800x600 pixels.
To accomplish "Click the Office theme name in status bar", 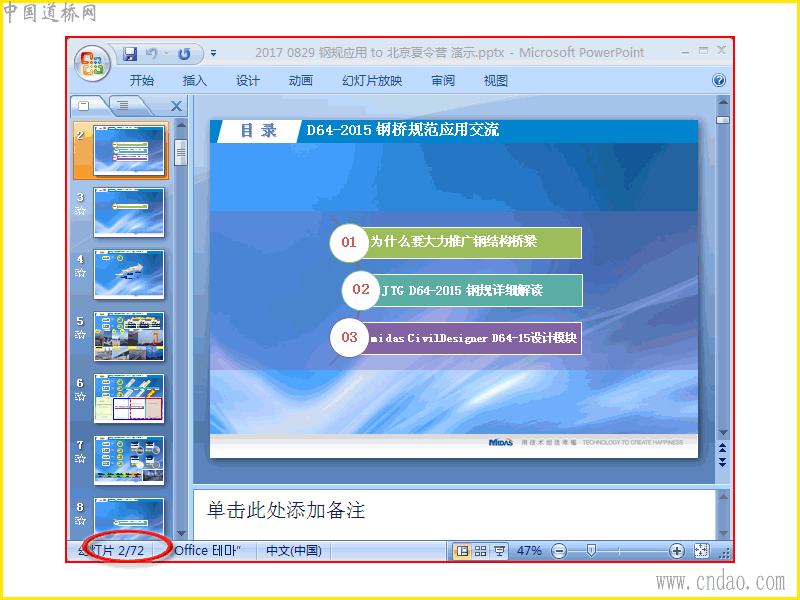I will [207, 551].
